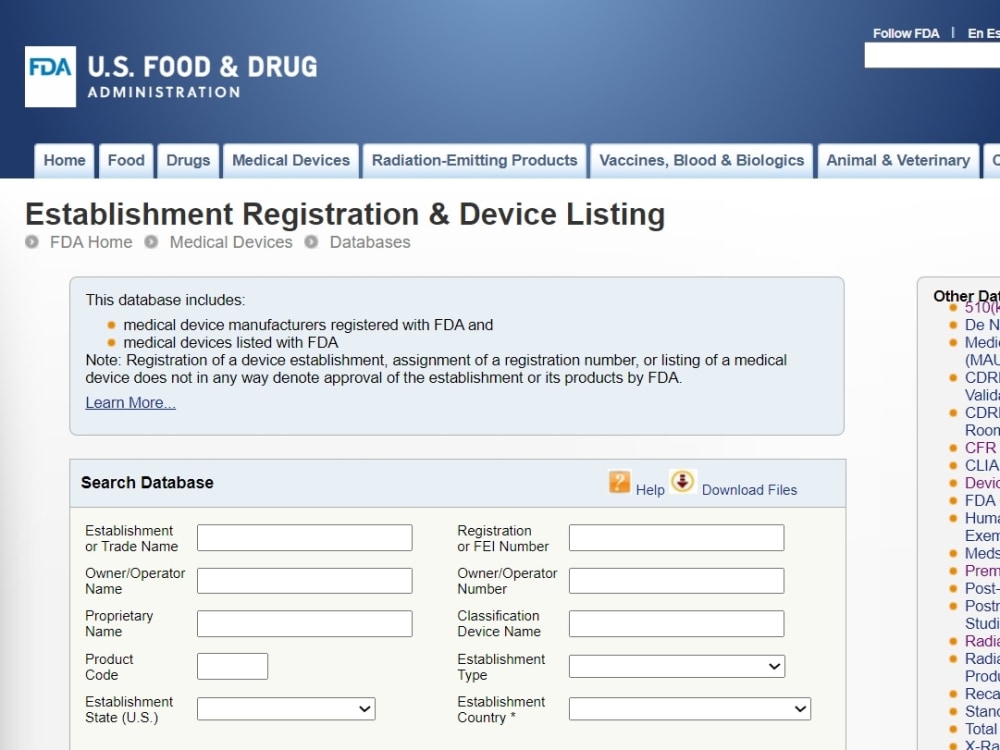Click the arrow icon before Databases breadcrumb
This screenshot has height=750, width=1000.
310,242
